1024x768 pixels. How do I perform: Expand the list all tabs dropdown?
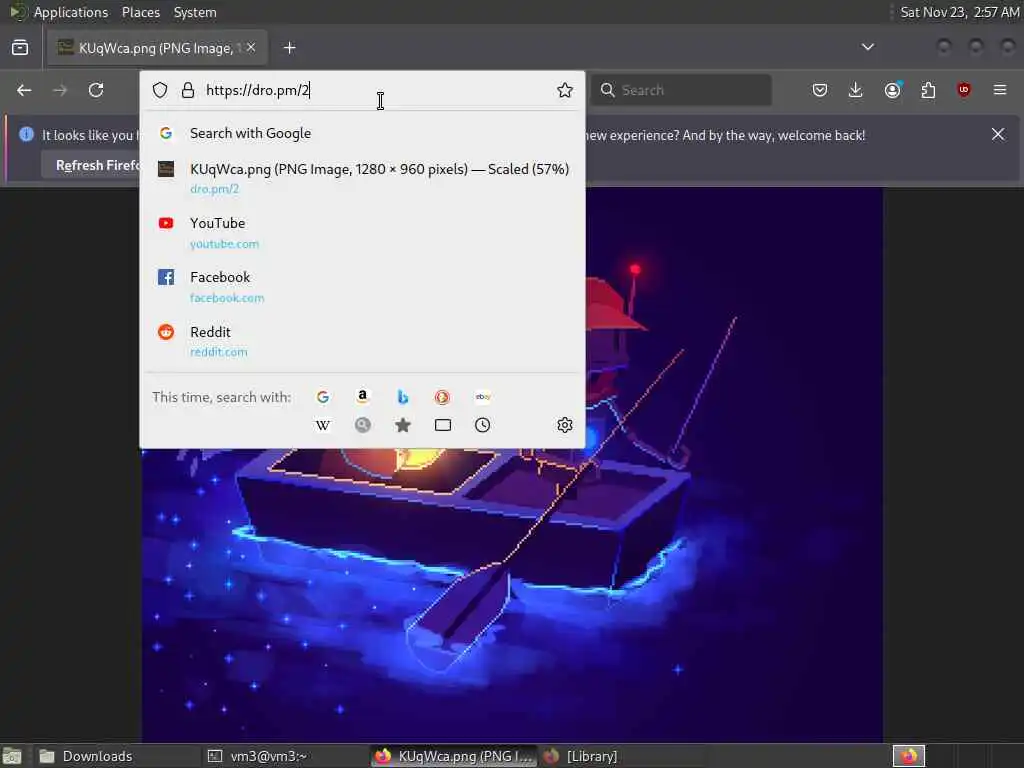[x=868, y=47]
